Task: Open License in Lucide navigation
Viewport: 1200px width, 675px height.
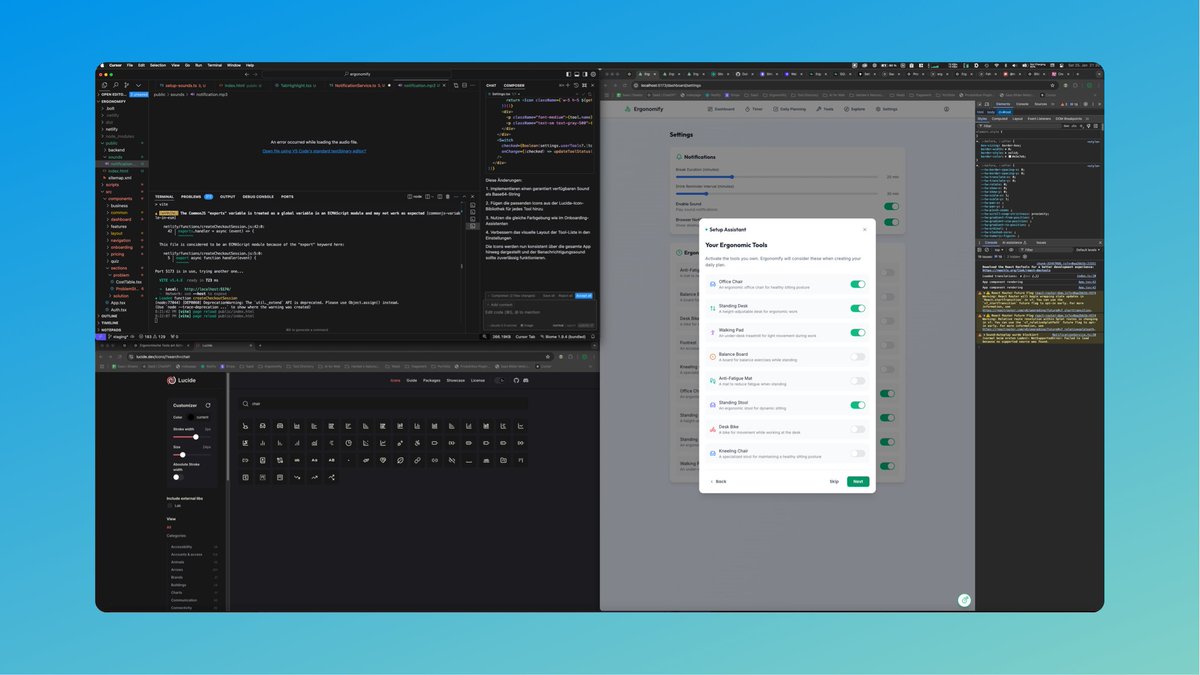Action: 478,380
